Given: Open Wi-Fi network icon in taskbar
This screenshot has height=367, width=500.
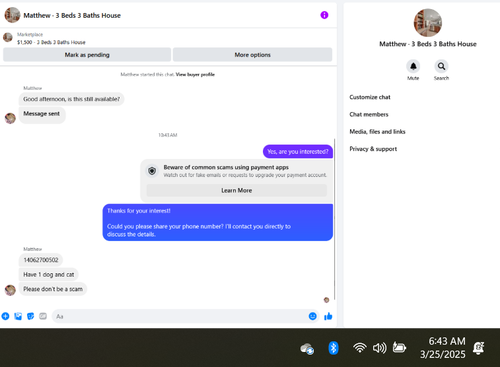Looking at the screenshot, I should click(360, 348).
